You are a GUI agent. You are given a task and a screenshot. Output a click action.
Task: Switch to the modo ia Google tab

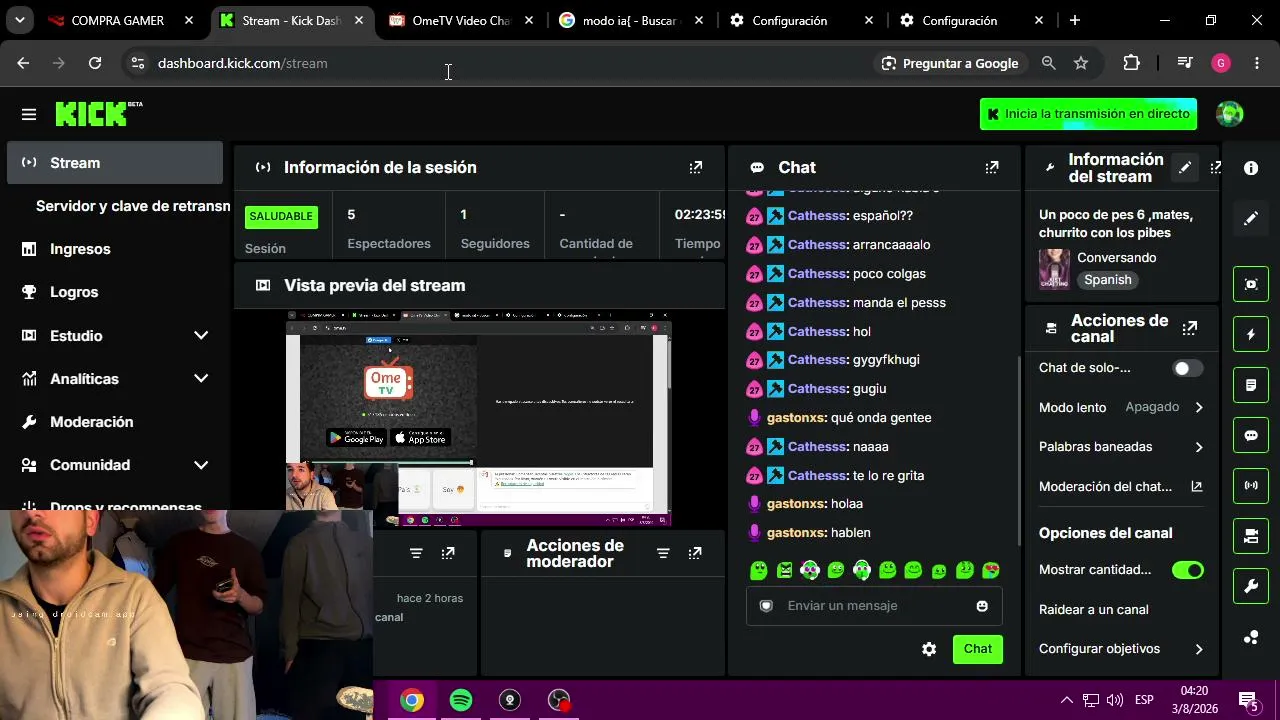[x=631, y=20]
